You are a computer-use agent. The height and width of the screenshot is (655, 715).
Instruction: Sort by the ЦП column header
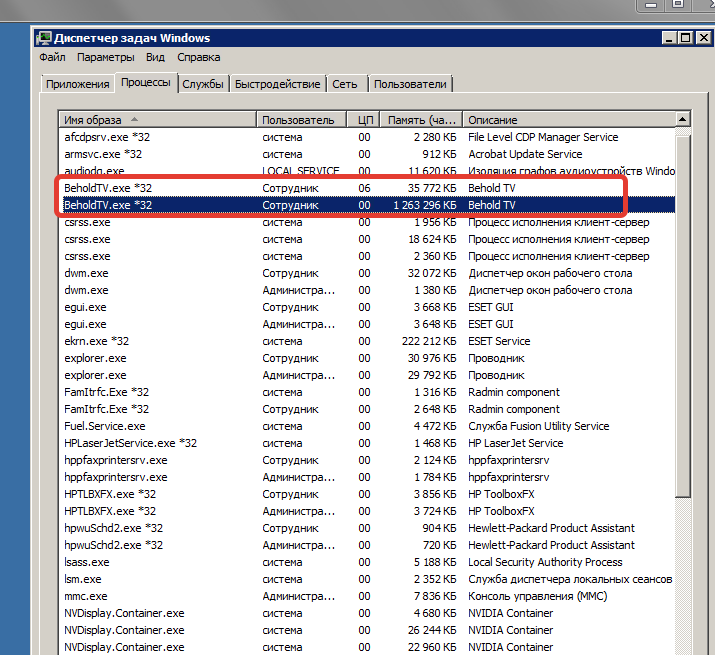[x=365, y=120]
